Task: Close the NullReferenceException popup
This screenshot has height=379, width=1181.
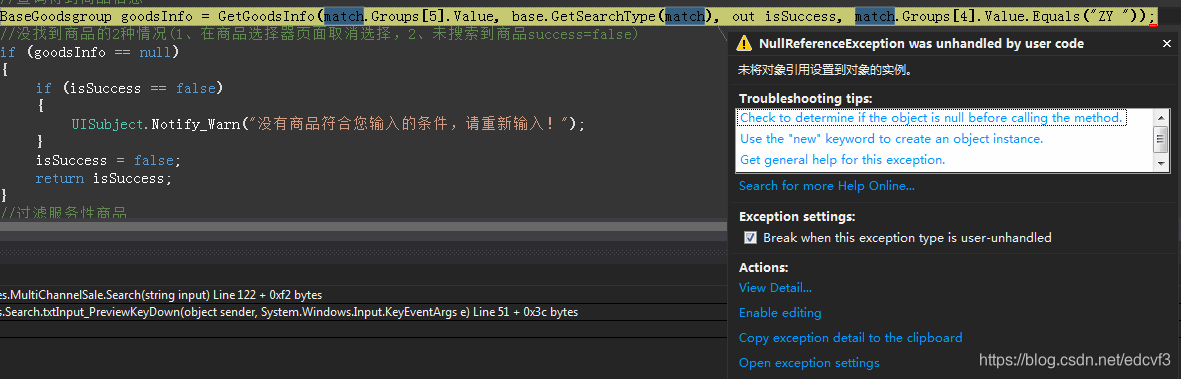Action: pyautogui.click(x=1167, y=44)
